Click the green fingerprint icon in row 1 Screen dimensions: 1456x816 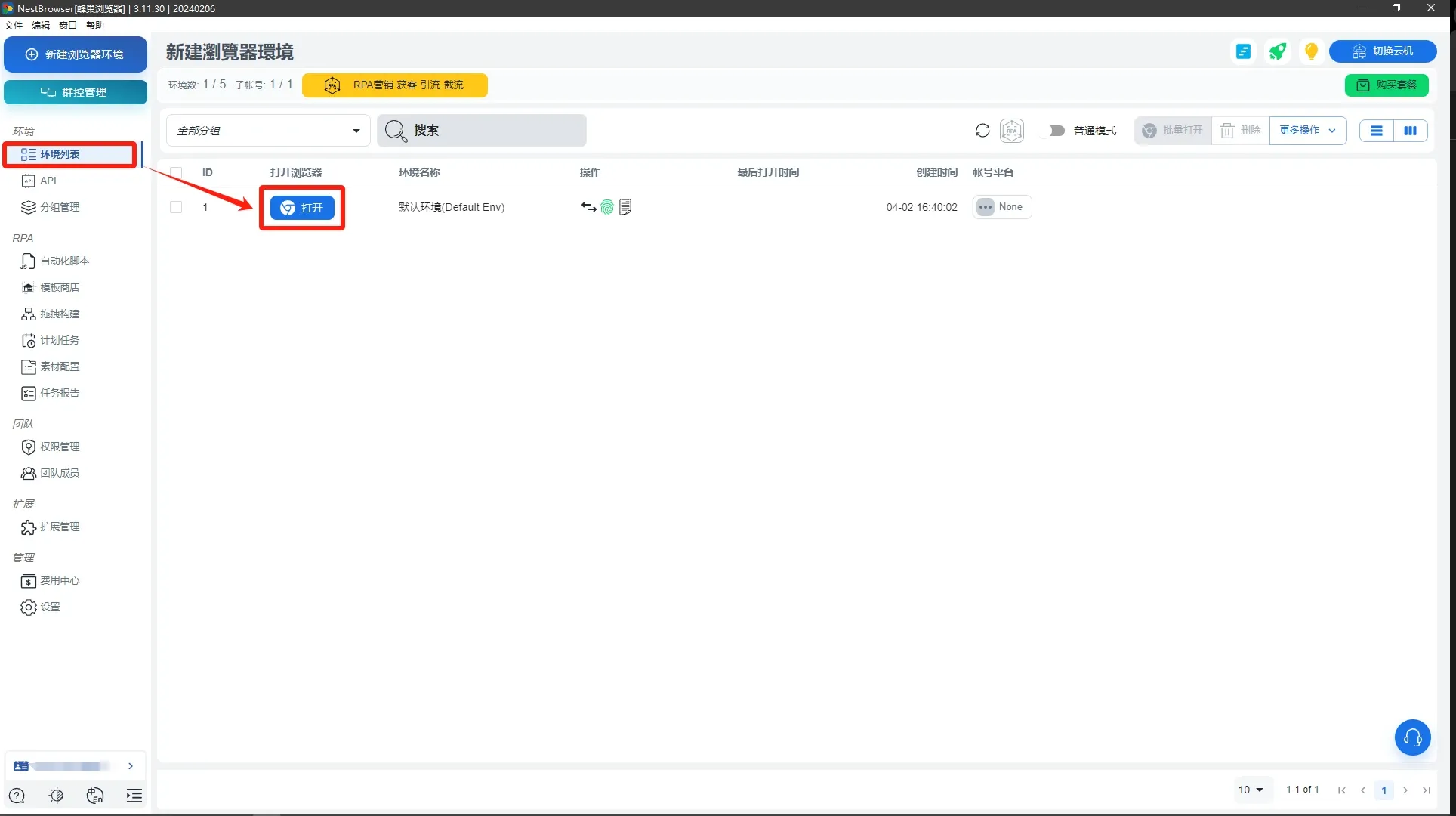(x=607, y=207)
